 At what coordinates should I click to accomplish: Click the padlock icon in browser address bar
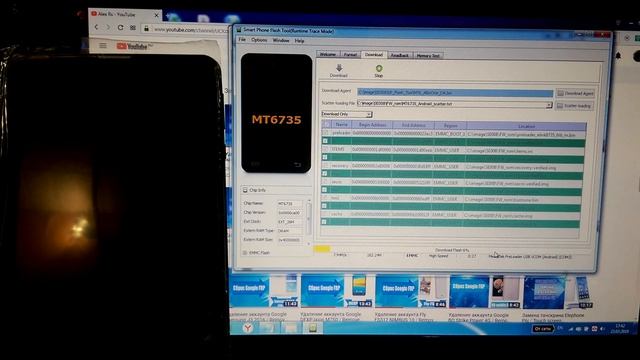click(x=147, y=29)
